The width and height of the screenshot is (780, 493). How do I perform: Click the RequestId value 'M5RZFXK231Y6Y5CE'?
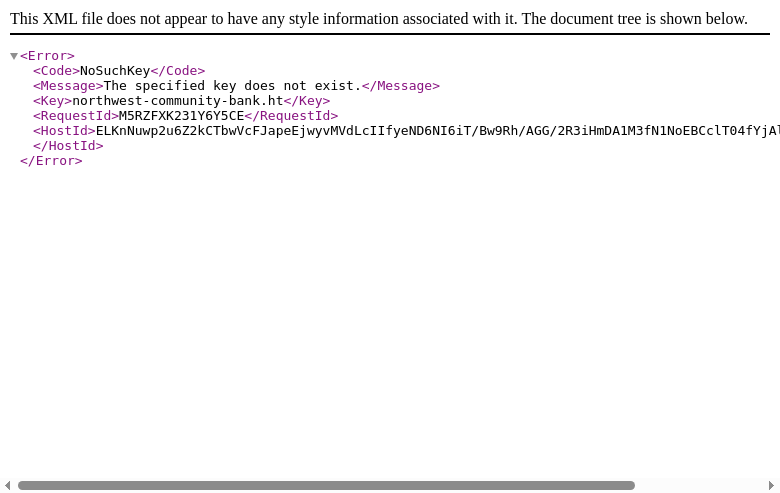click(182, 115)
